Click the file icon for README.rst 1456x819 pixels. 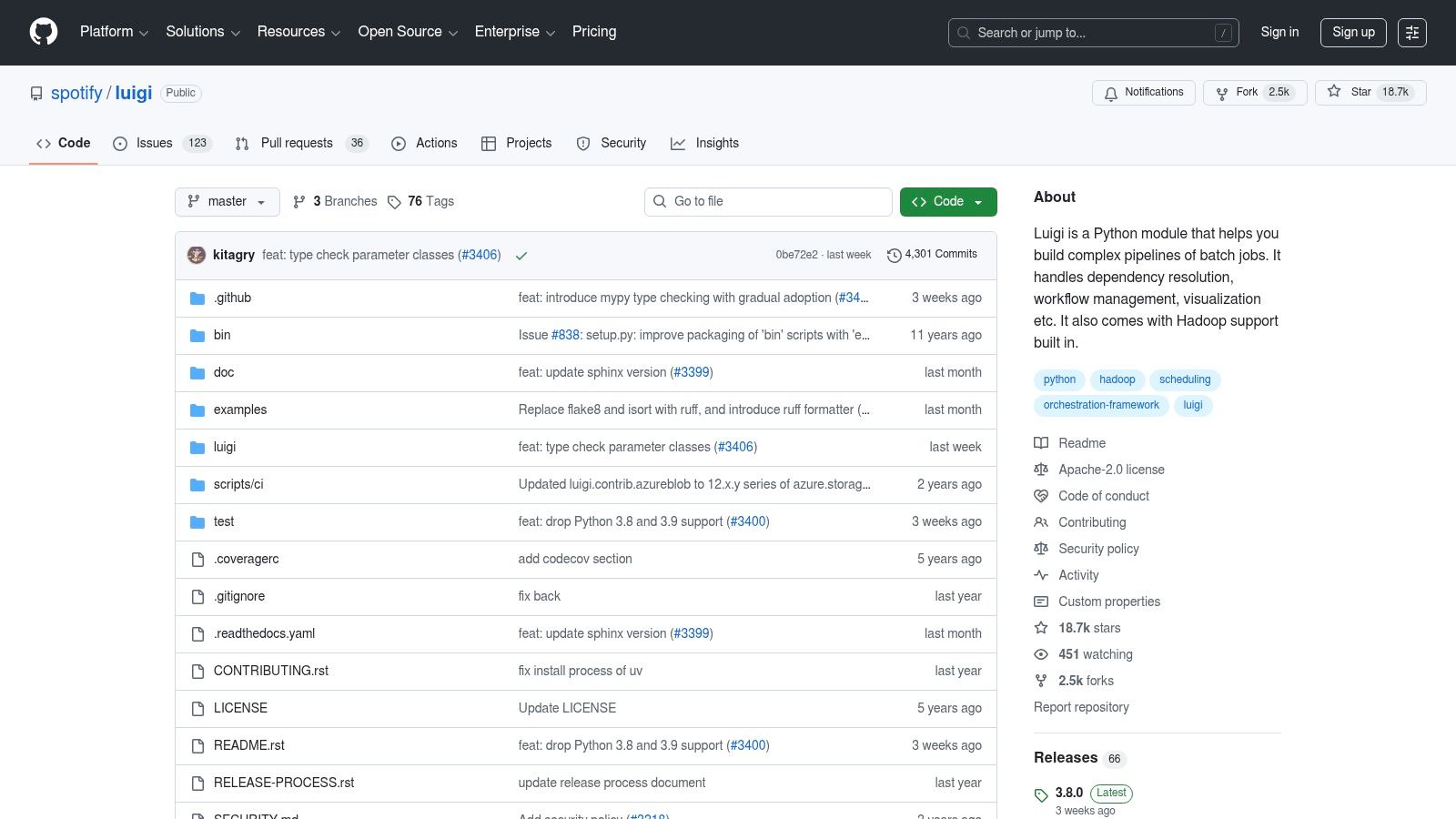pyautogui.click(x=197, y=746)
